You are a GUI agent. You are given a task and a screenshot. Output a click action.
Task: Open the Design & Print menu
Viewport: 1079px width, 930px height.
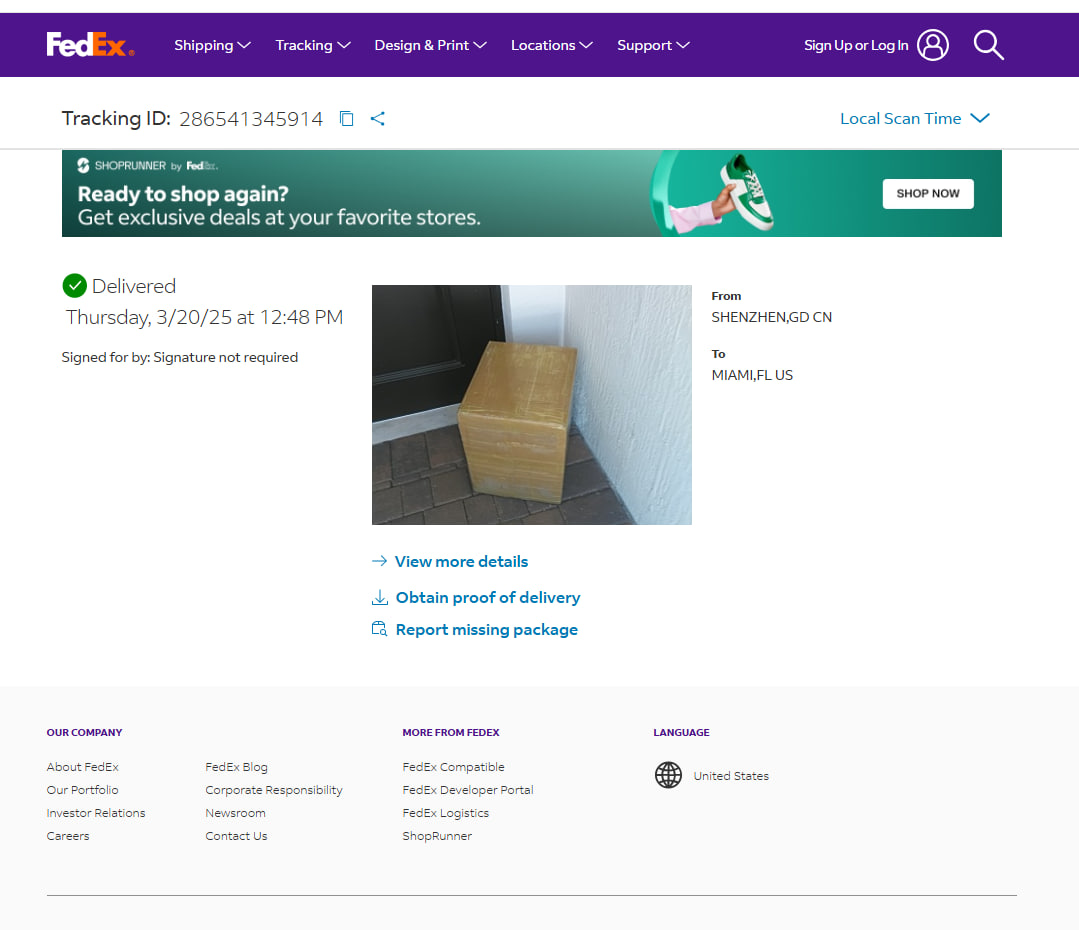(430, 45)
